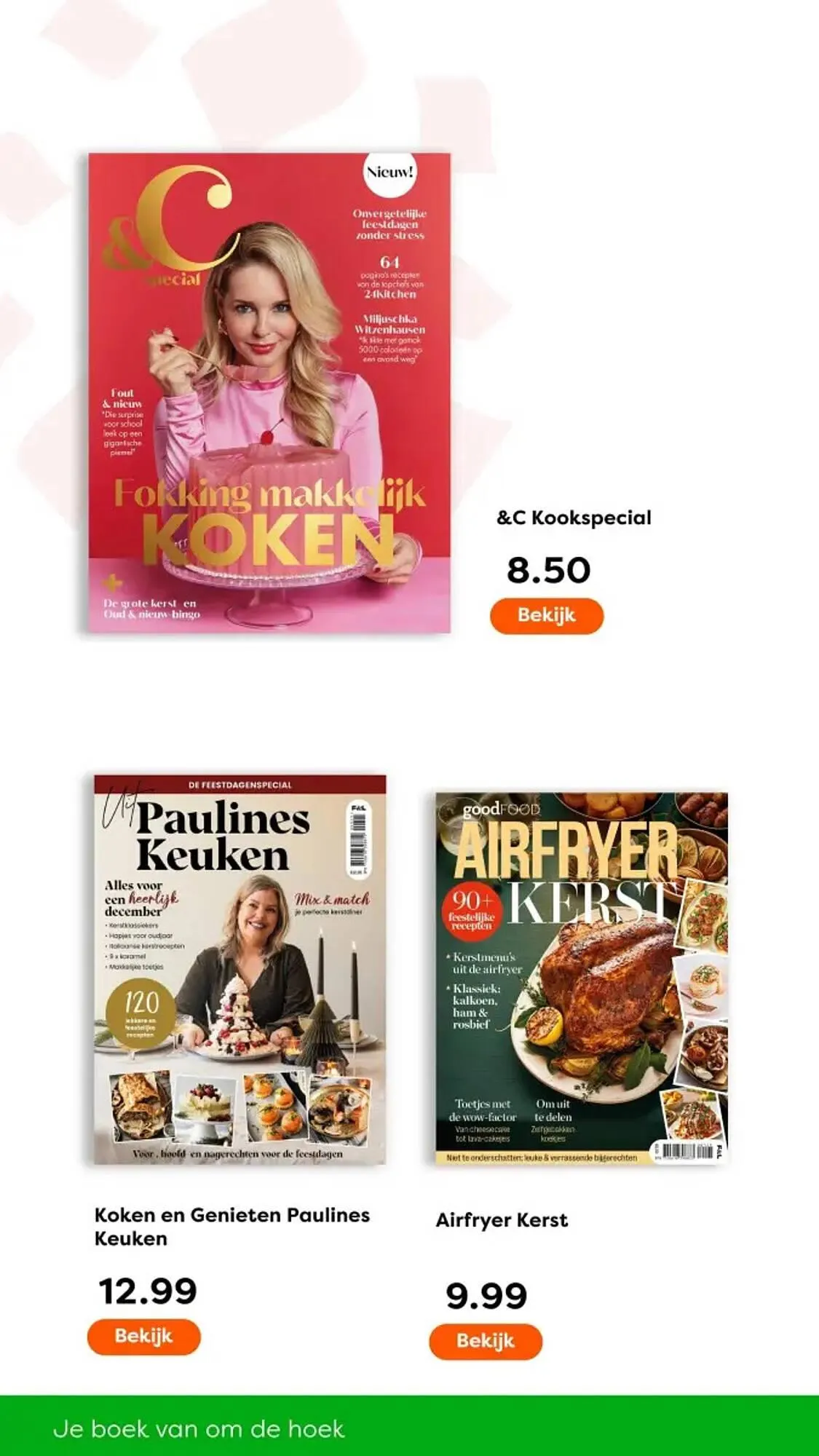Open the Airfryer Kerst magazine cover
The image size is (819, 1456).
click(582, 978)
